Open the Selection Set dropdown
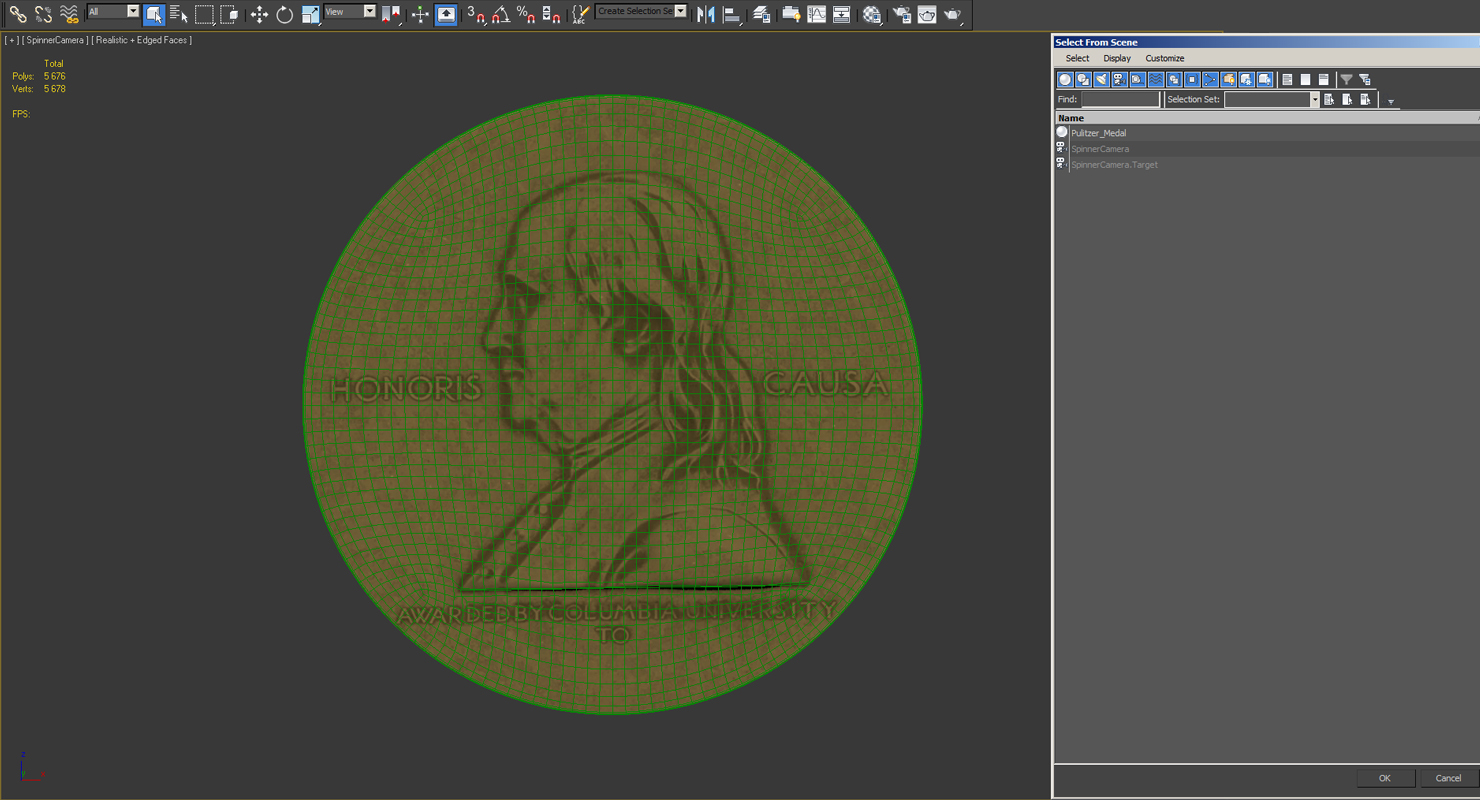Viewport: 1480px width, 800px height. click(1272, 99)
